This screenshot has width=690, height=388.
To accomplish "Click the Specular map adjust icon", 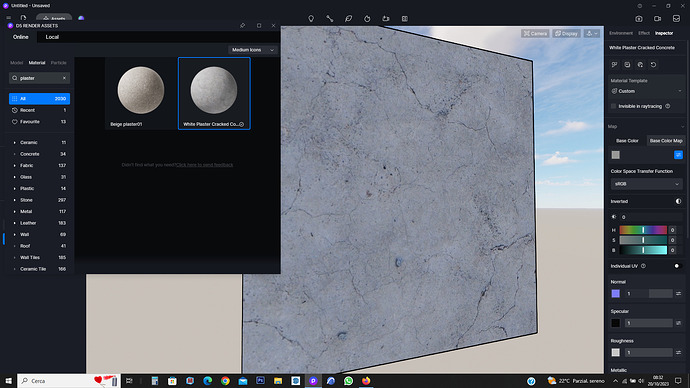I will [x=678, y=323].
